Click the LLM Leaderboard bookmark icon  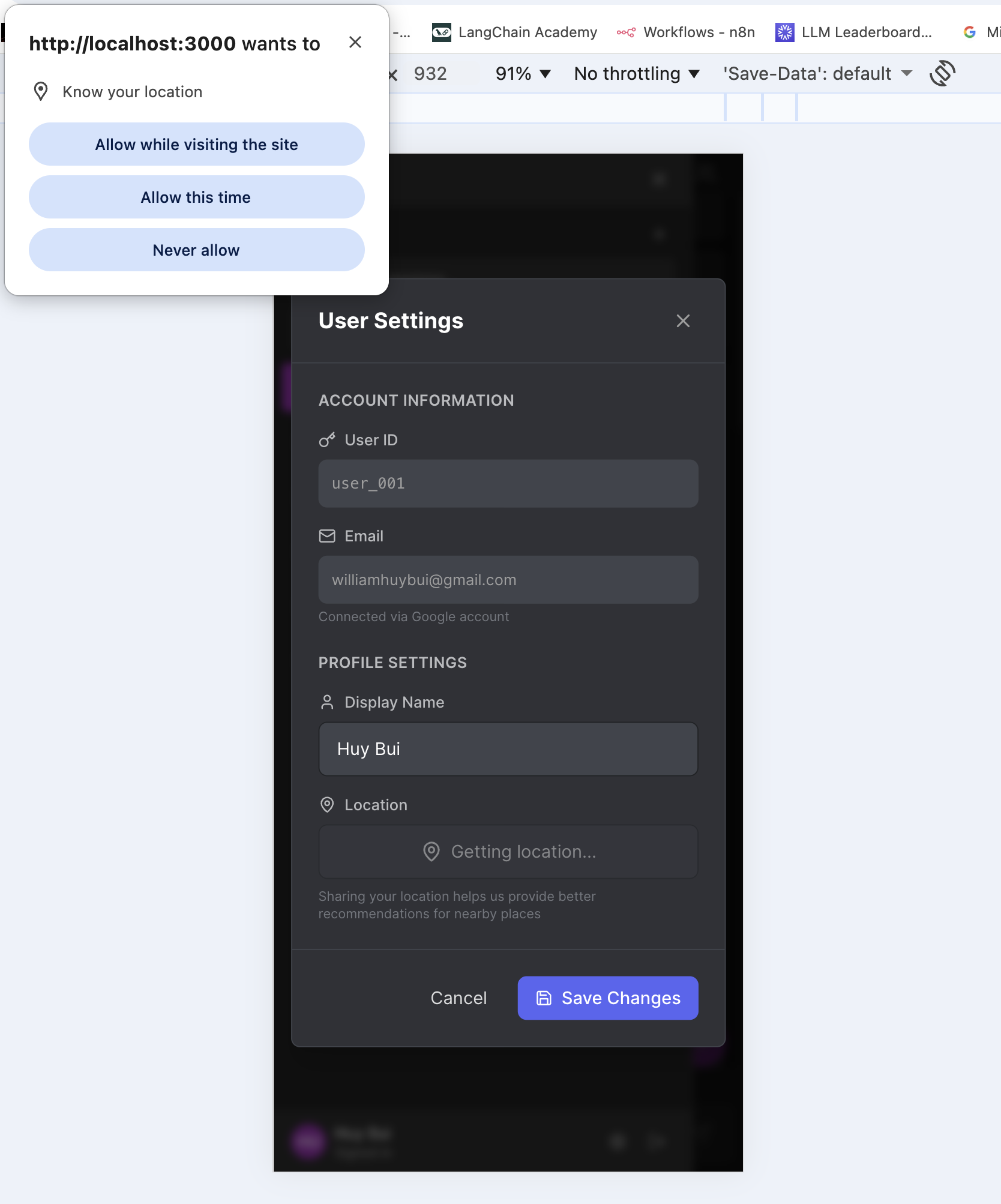(x=784, y=32)
